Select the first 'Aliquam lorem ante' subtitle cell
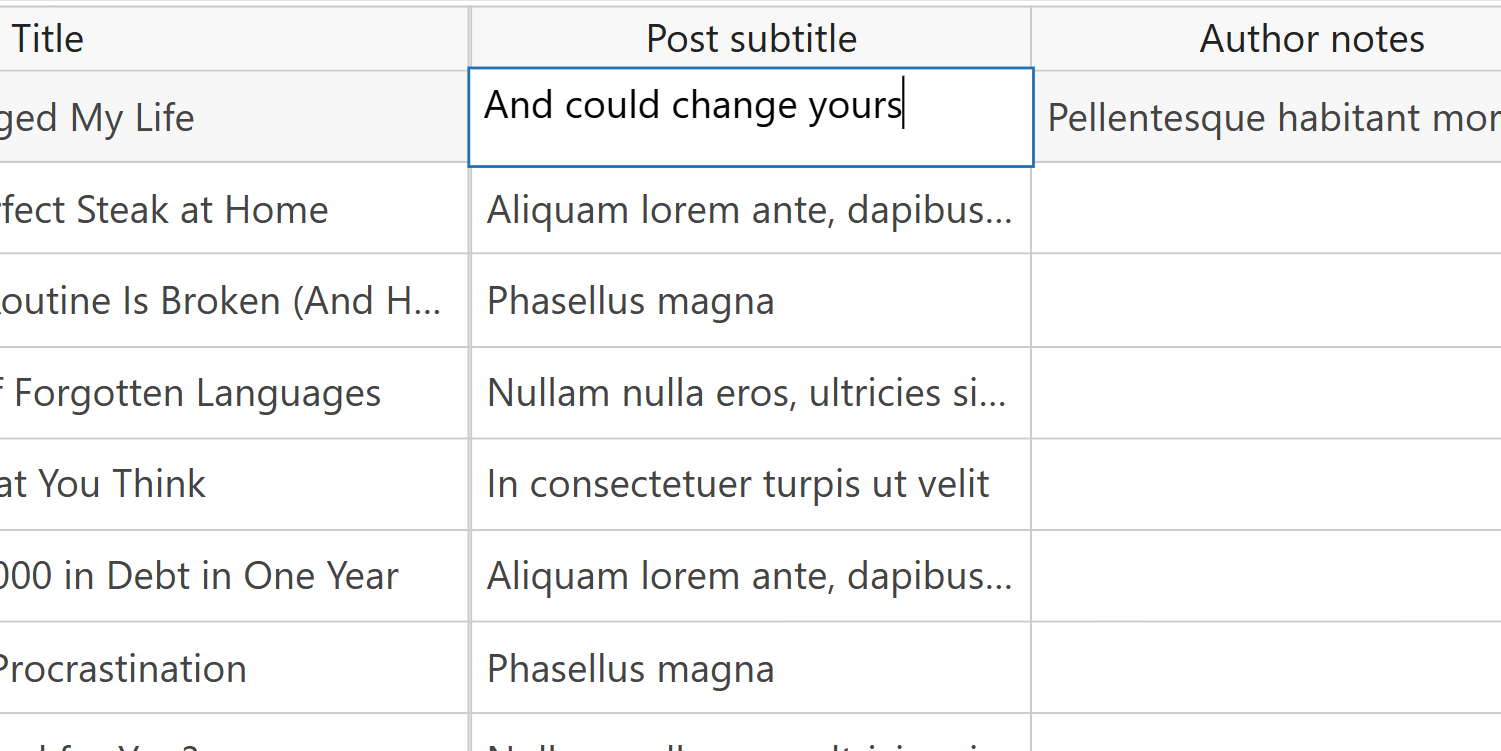The image size is (1501, 751). pyautogui.click(x=751, y=209)
